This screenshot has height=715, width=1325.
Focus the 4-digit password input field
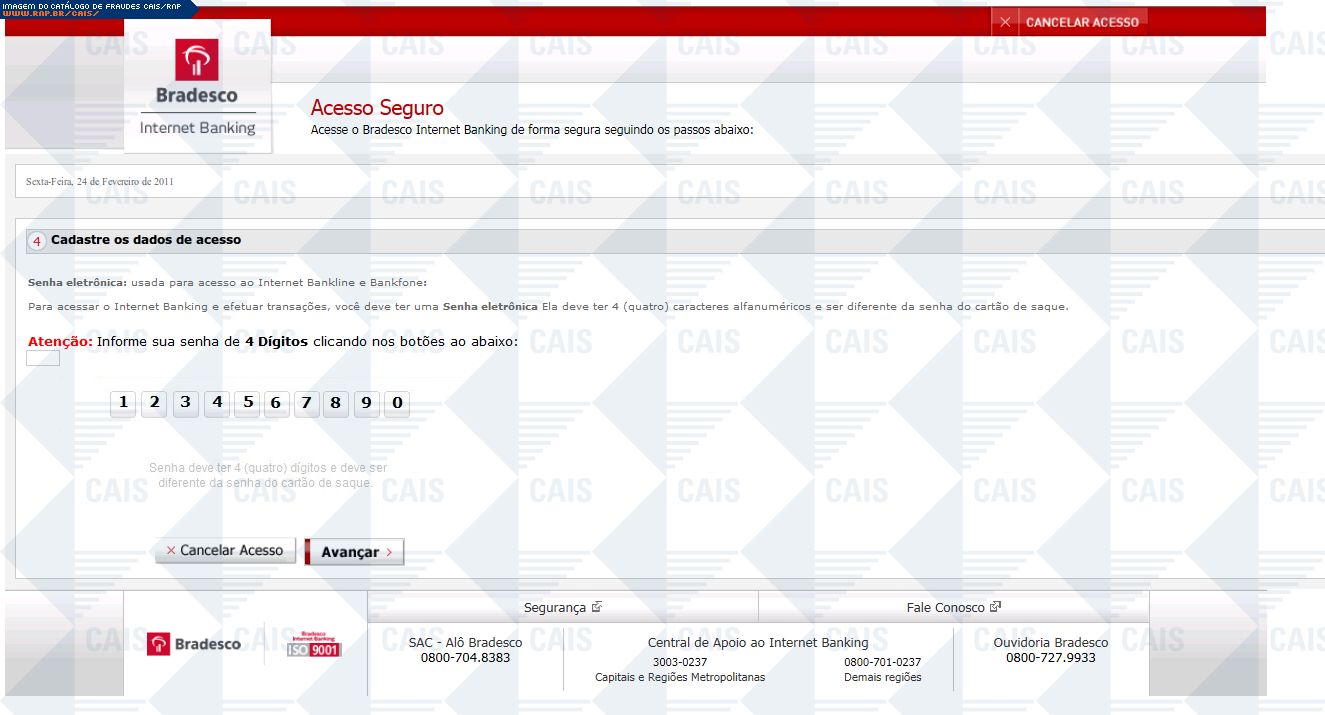[43, 358]
